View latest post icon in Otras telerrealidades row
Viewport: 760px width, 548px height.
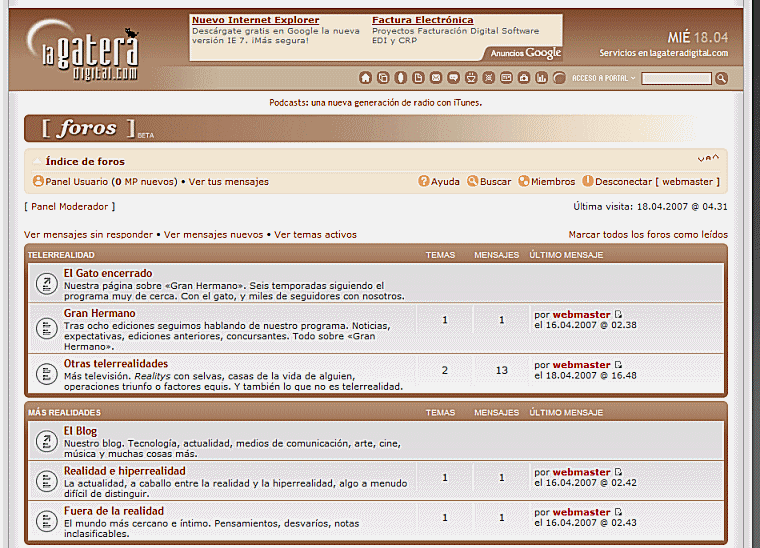(618, 365)
